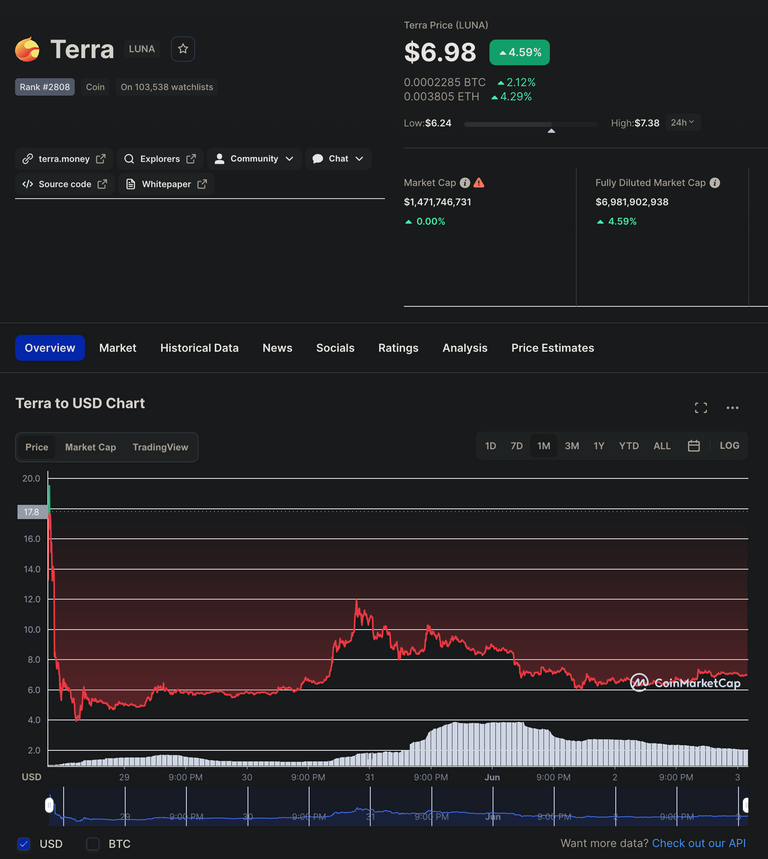This screenshot has width=768, height=859.
Task: Switch chart to Market Cap mode
Action: tap(90, 447)
